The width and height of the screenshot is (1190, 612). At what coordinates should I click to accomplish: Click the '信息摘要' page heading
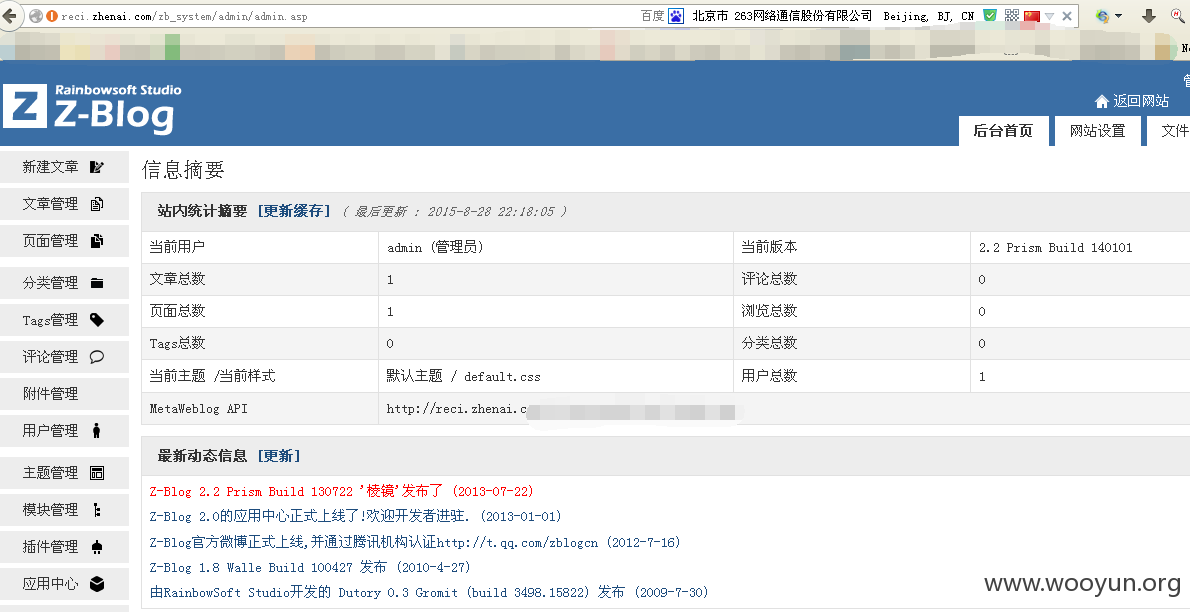coord(183,169)
